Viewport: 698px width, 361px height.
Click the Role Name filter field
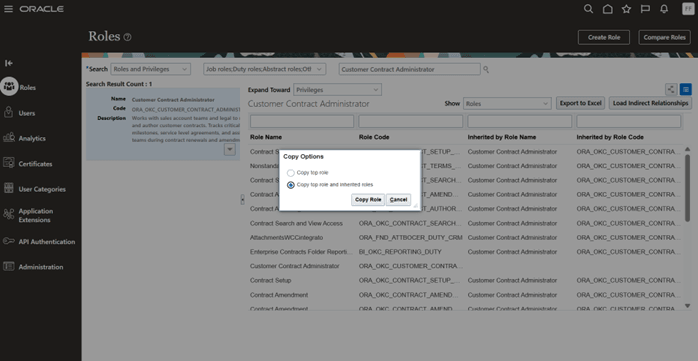[x=302, y=121]
